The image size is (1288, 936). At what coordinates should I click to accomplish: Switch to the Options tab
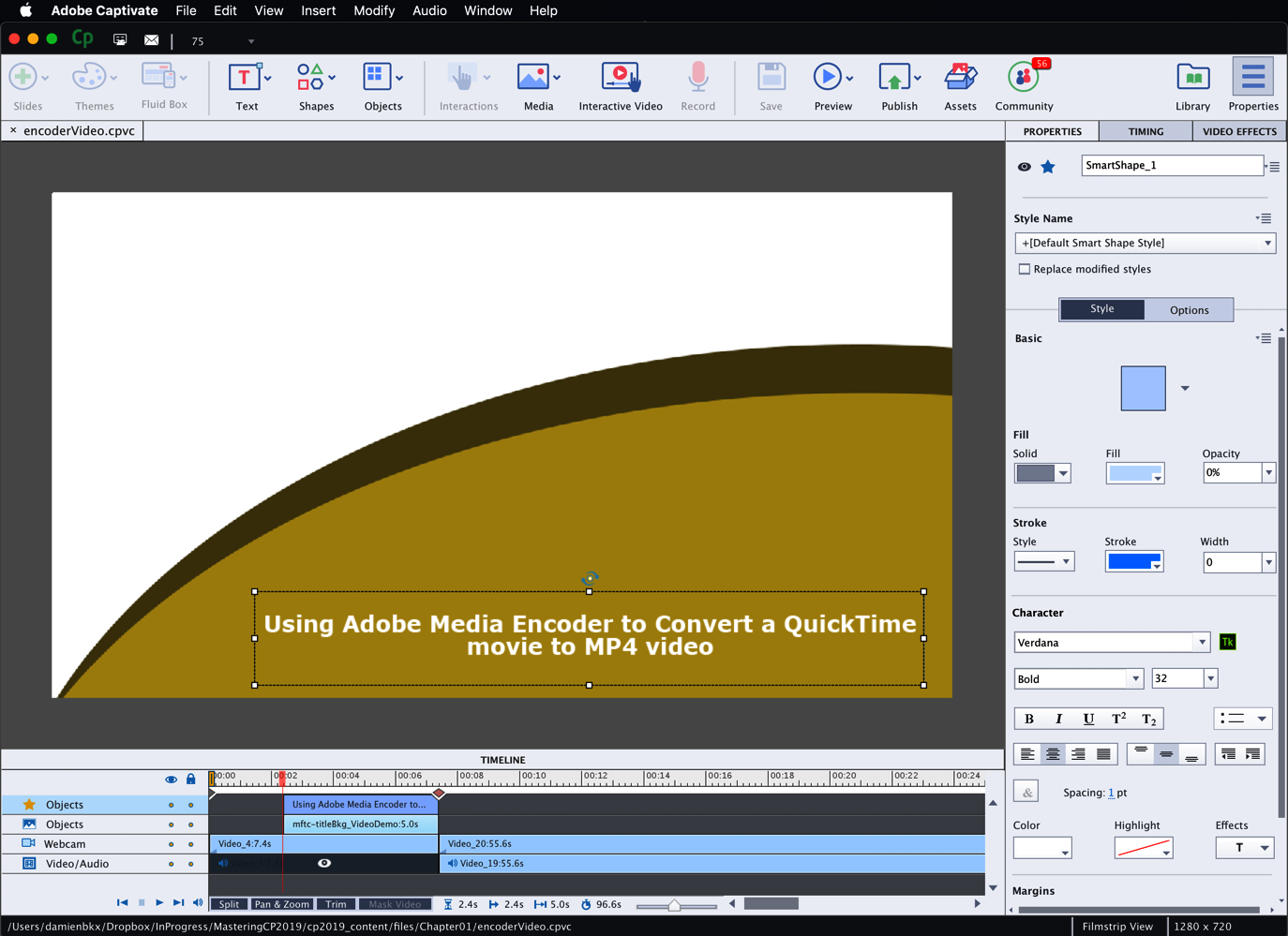pos(1189,310)
